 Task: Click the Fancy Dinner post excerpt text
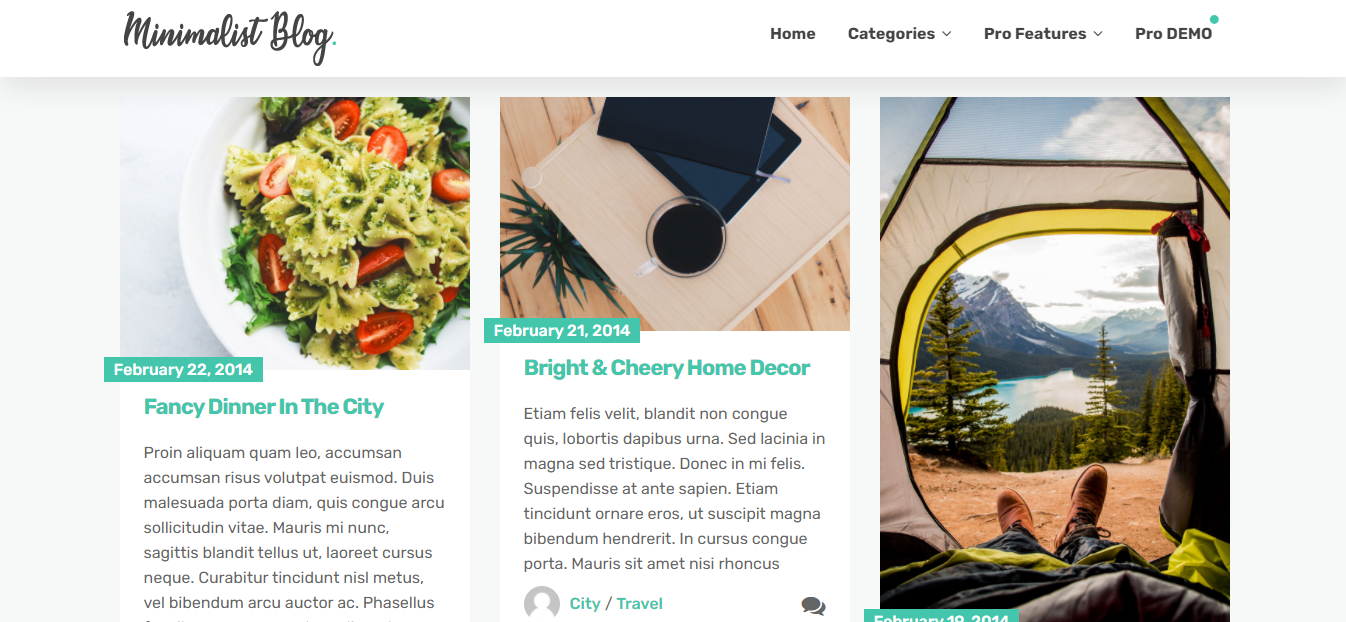point(294,528)
